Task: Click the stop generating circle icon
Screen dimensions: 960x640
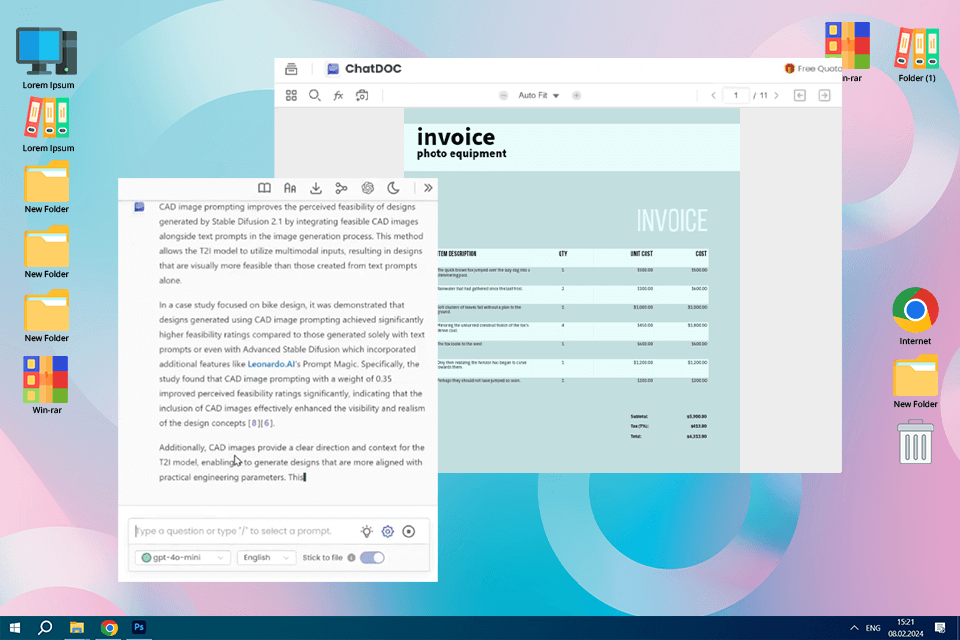Action: point(408,532)
